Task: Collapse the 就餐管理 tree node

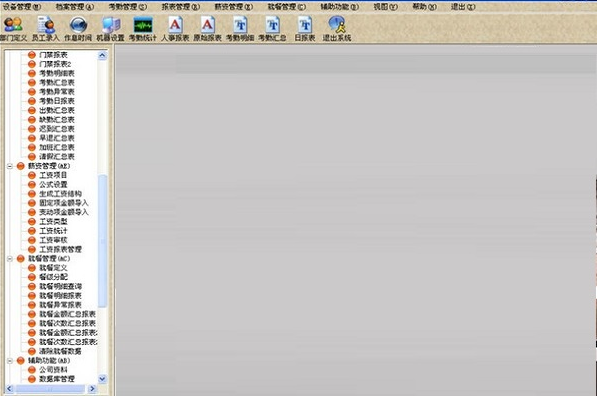Action: coord(10,259)
